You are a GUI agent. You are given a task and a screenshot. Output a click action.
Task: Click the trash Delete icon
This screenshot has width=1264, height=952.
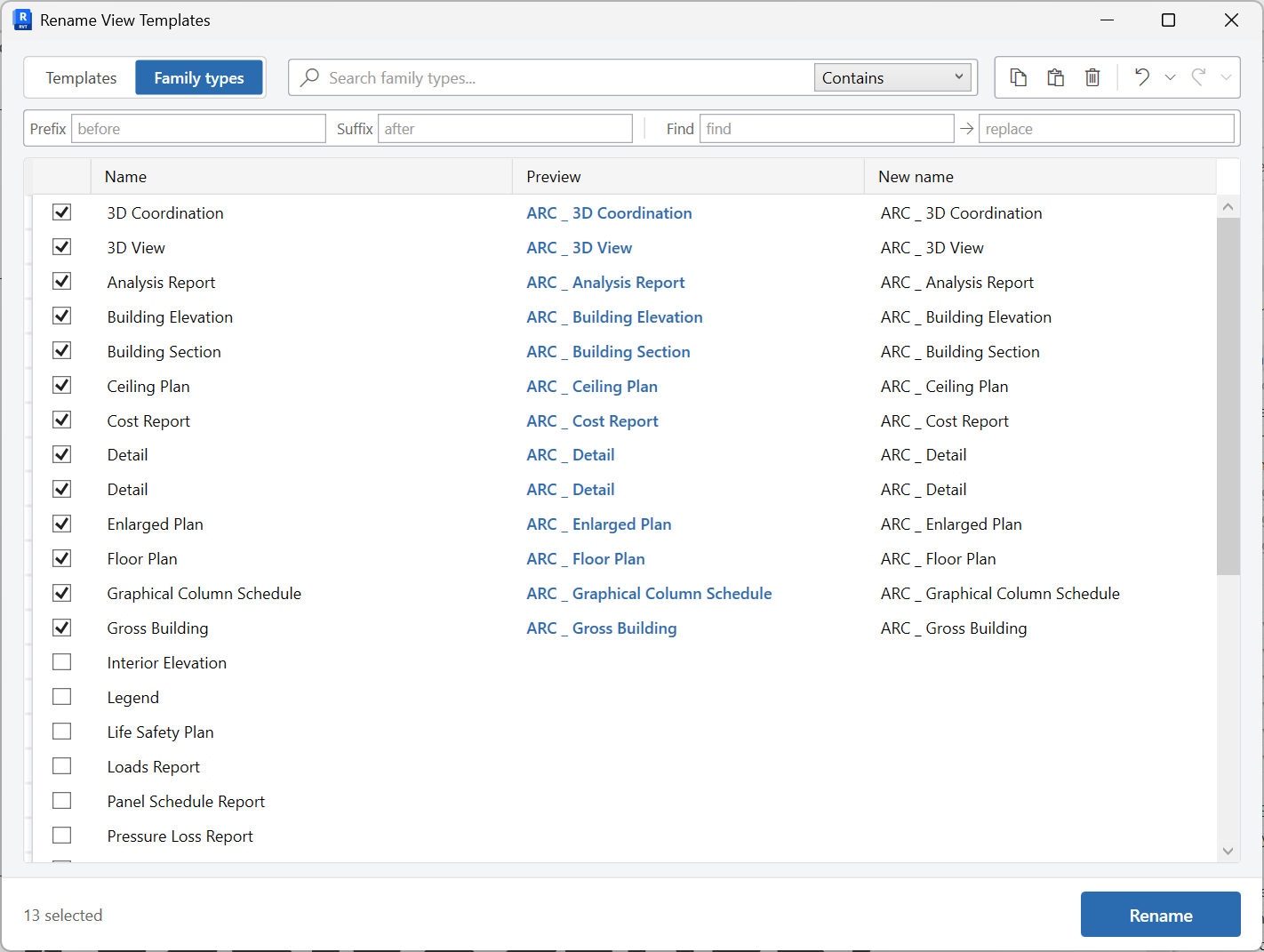pyautogui.click(x=1092, y=77)
